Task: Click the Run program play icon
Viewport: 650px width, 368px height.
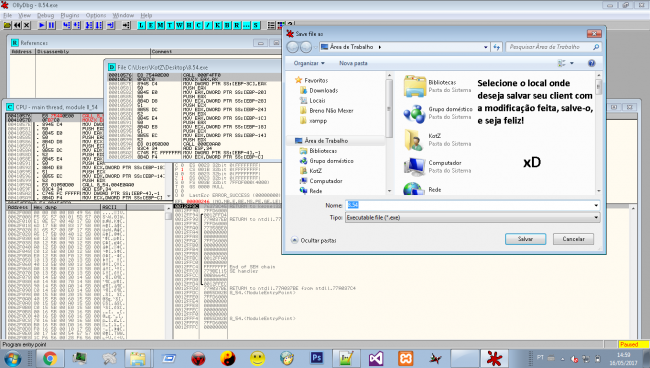Action: (x=42, y=25)
